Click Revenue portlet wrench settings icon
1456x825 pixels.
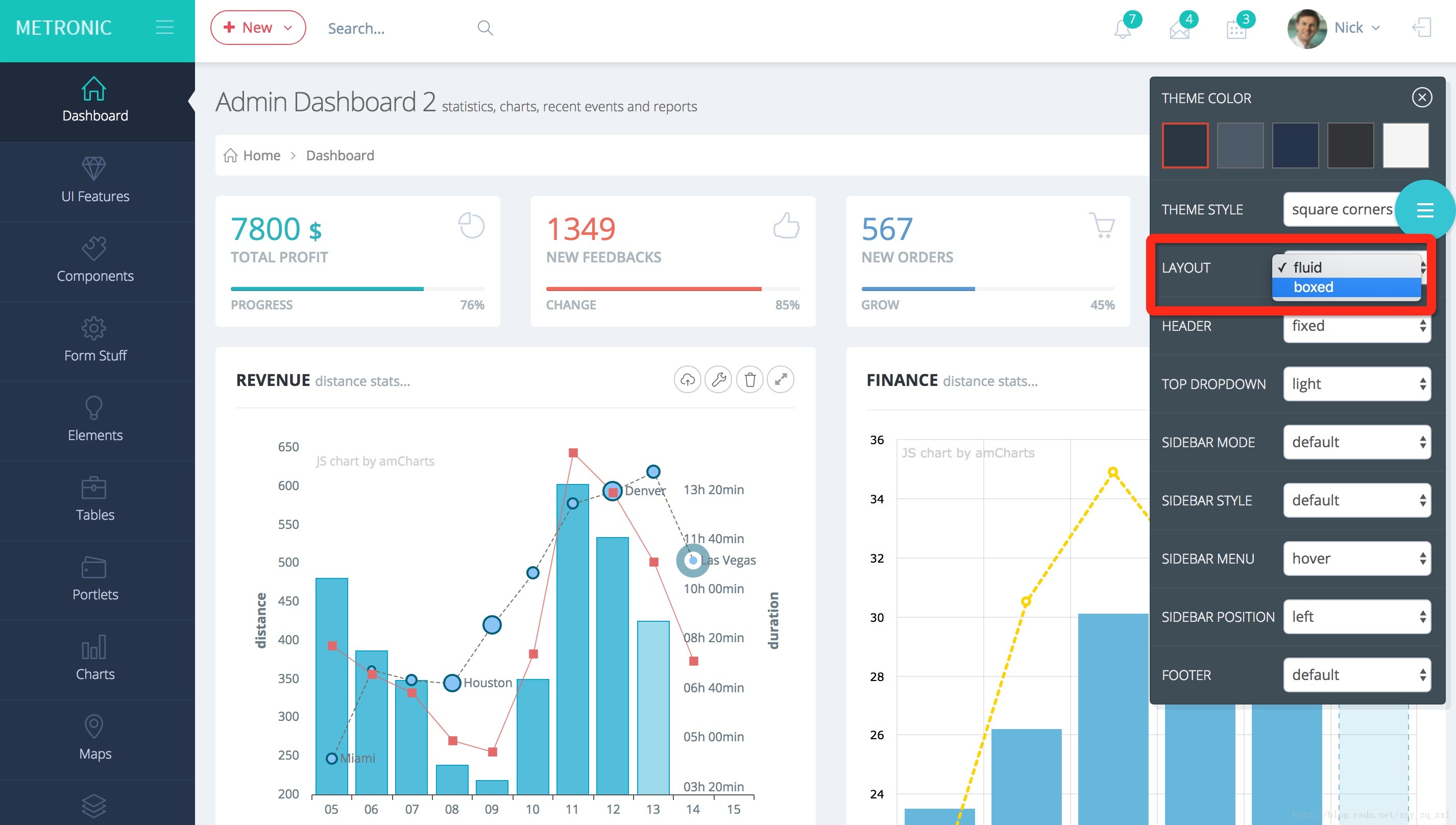[718, 380]
